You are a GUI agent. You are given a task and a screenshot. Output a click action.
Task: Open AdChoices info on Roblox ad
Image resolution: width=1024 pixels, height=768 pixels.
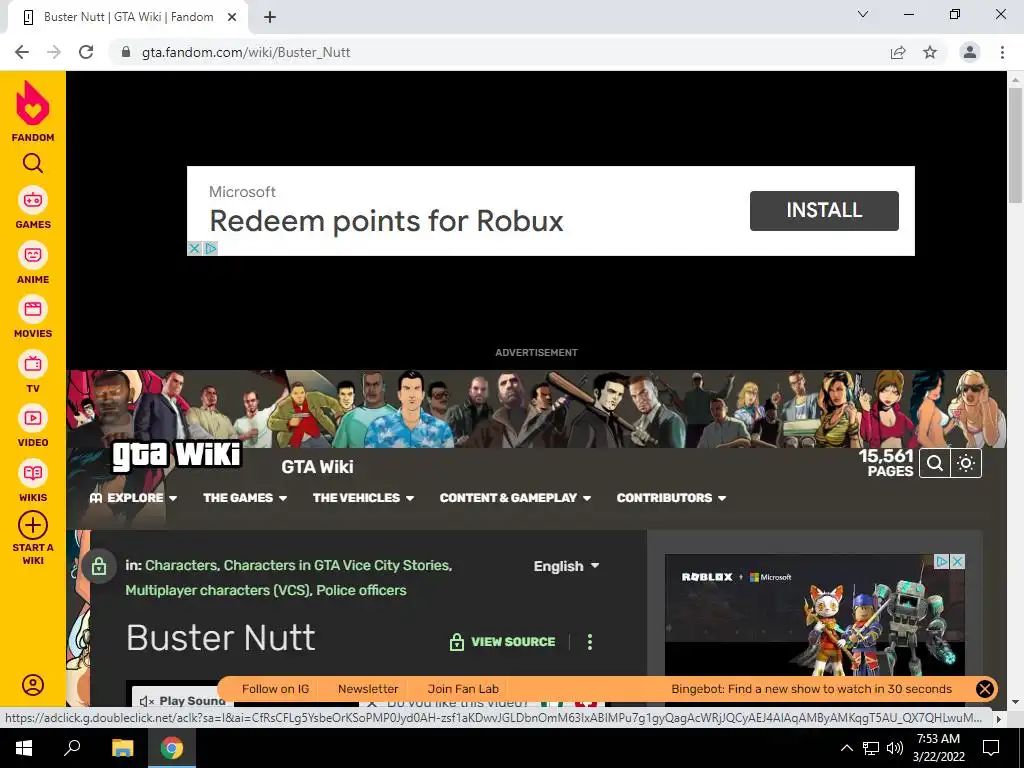(942, 562)
